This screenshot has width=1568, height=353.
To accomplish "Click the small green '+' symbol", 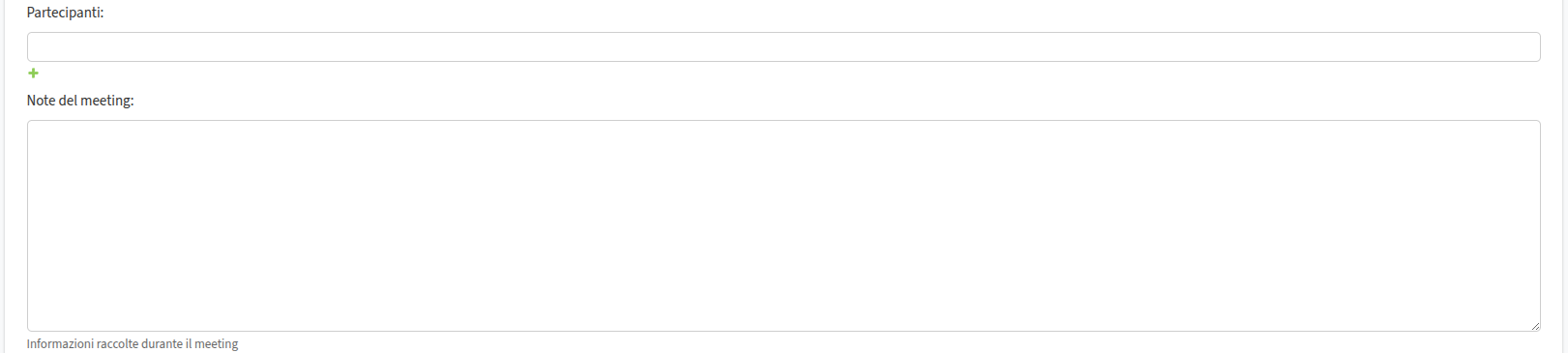I will [x=33, y=74].
